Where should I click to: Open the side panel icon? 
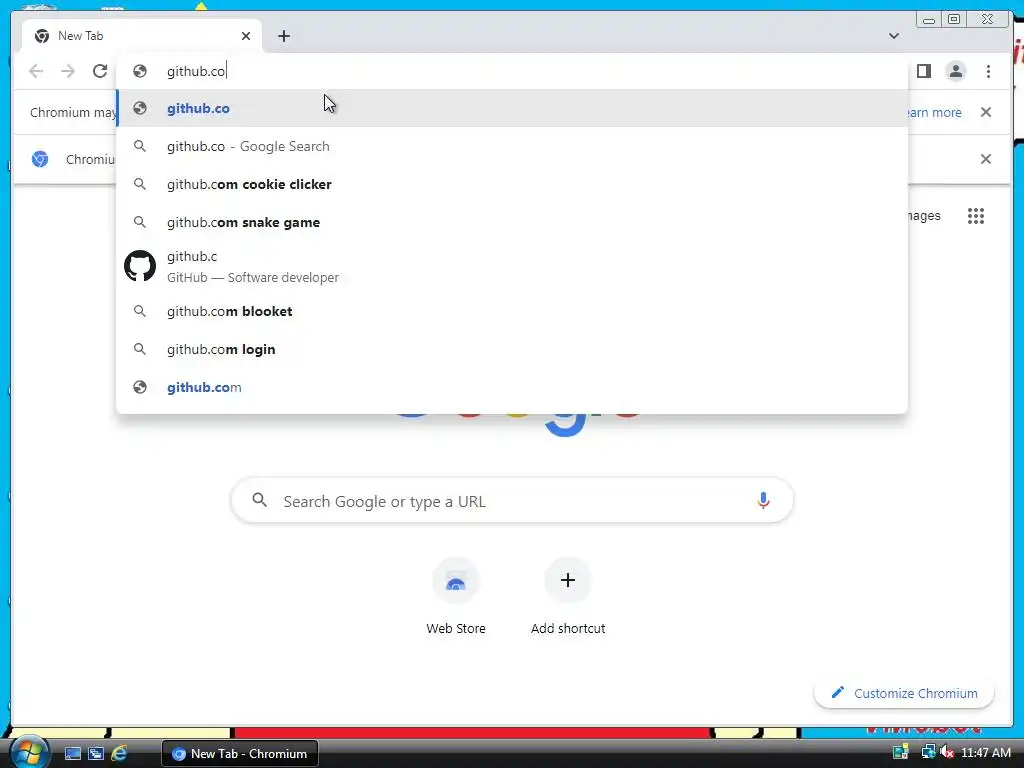point(923,71)
